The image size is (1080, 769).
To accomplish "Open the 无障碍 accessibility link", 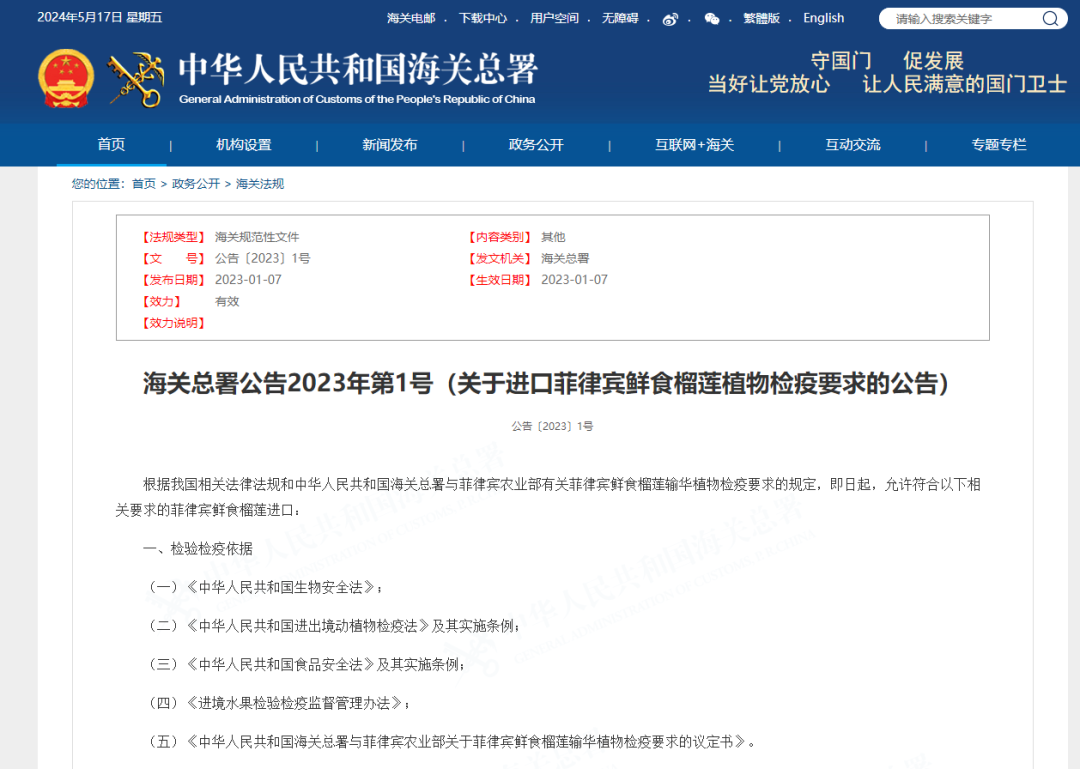I will coord(620,18).
